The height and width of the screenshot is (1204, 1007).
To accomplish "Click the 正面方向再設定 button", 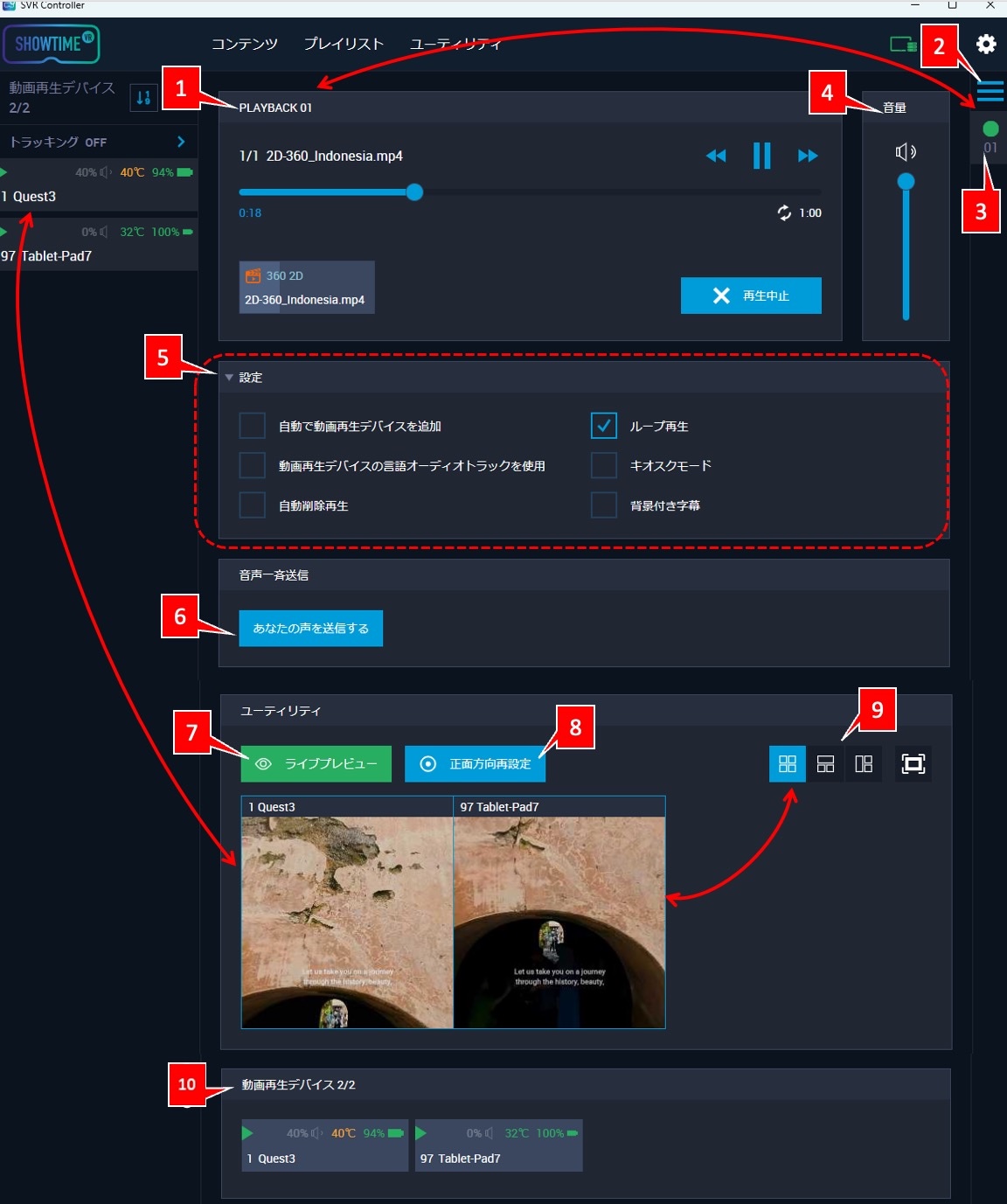I will [x=475, y=764].
